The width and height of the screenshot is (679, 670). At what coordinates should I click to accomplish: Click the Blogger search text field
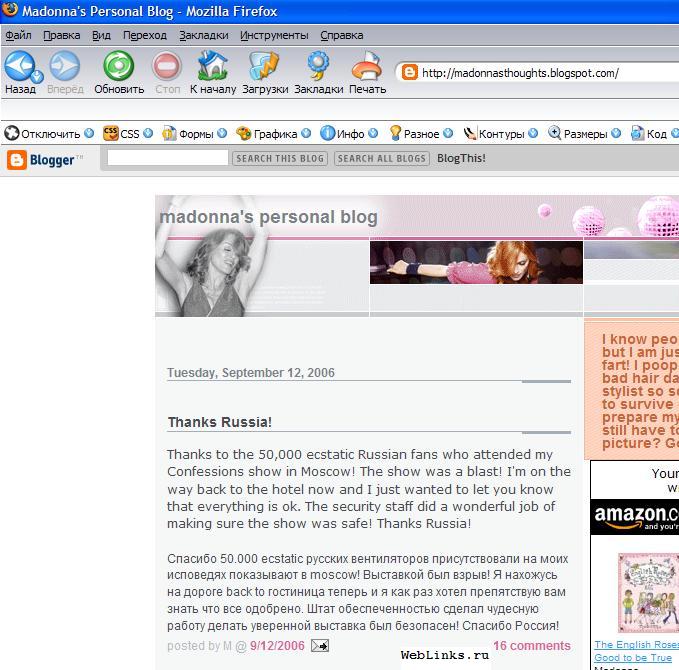(x=168, y=158)
